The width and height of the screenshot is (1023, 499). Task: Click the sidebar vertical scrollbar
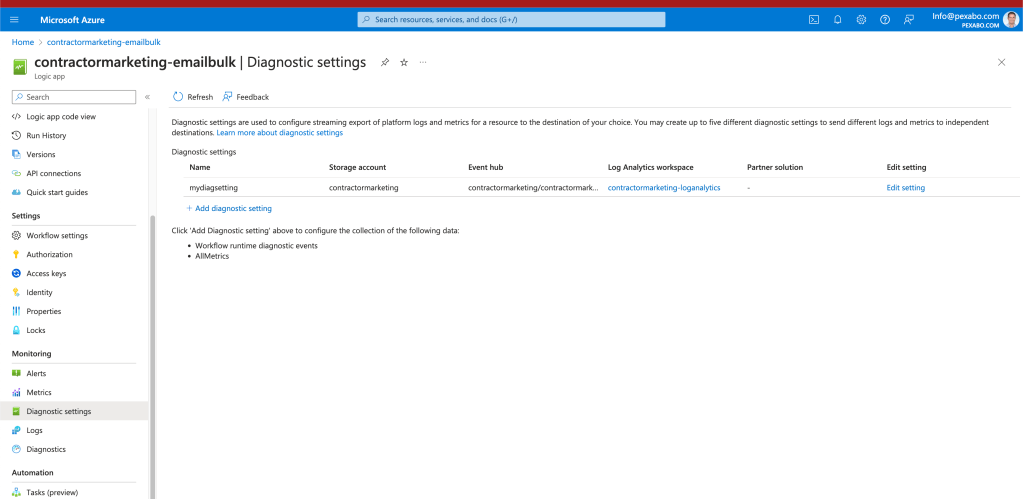pyautogui.click(x=153, y=357)
